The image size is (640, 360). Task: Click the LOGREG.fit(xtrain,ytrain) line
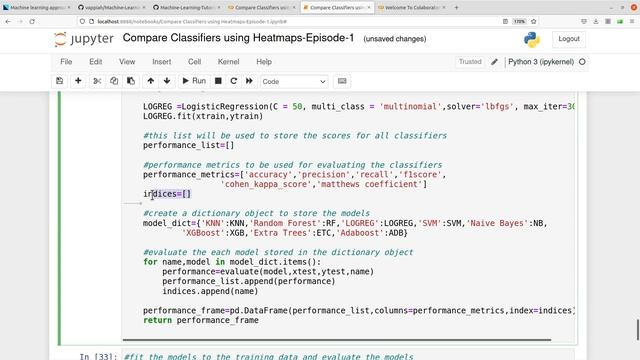coord(203,116)
